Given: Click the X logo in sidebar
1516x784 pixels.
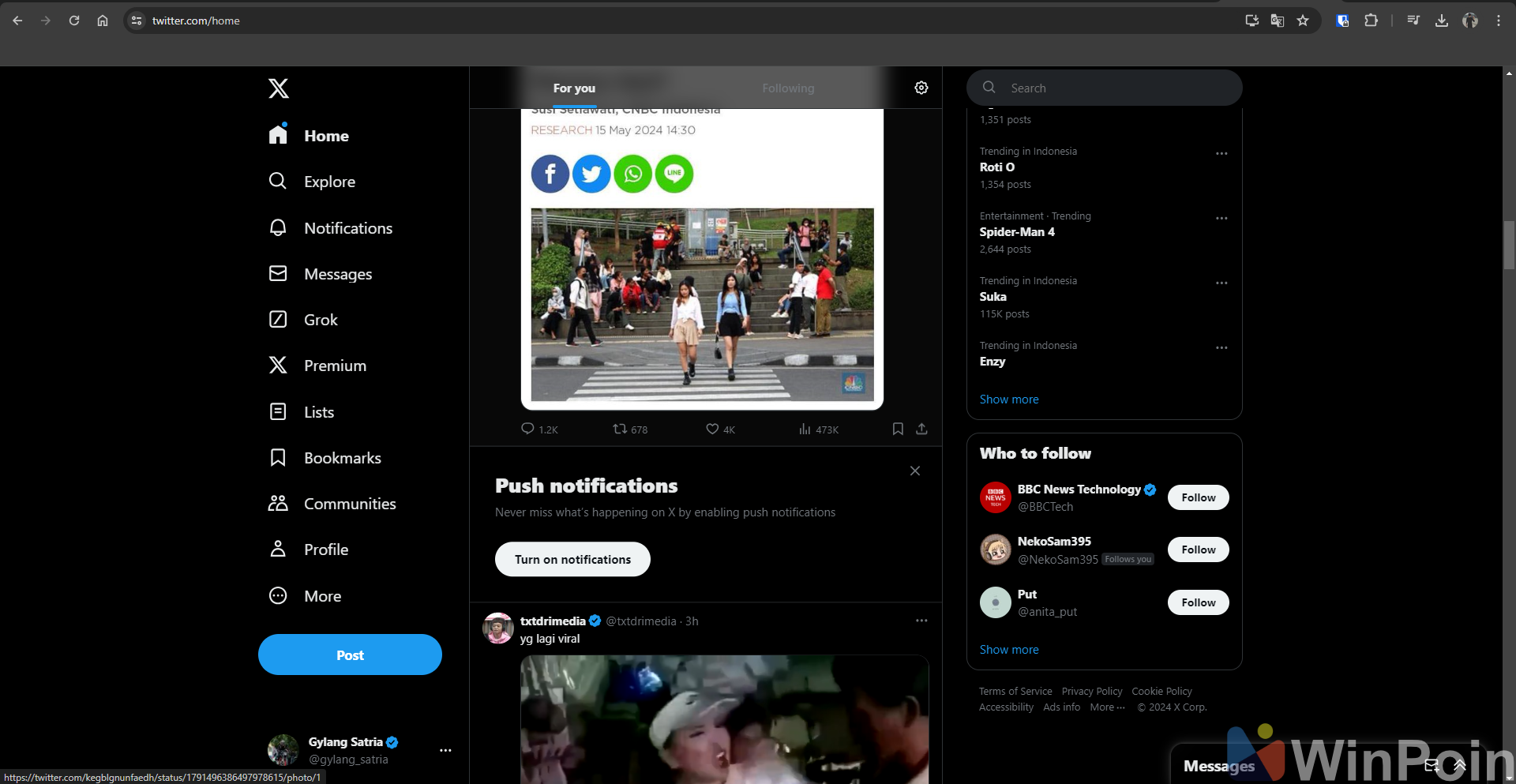Looking at the screenshot, I should [x=279, y=88].
